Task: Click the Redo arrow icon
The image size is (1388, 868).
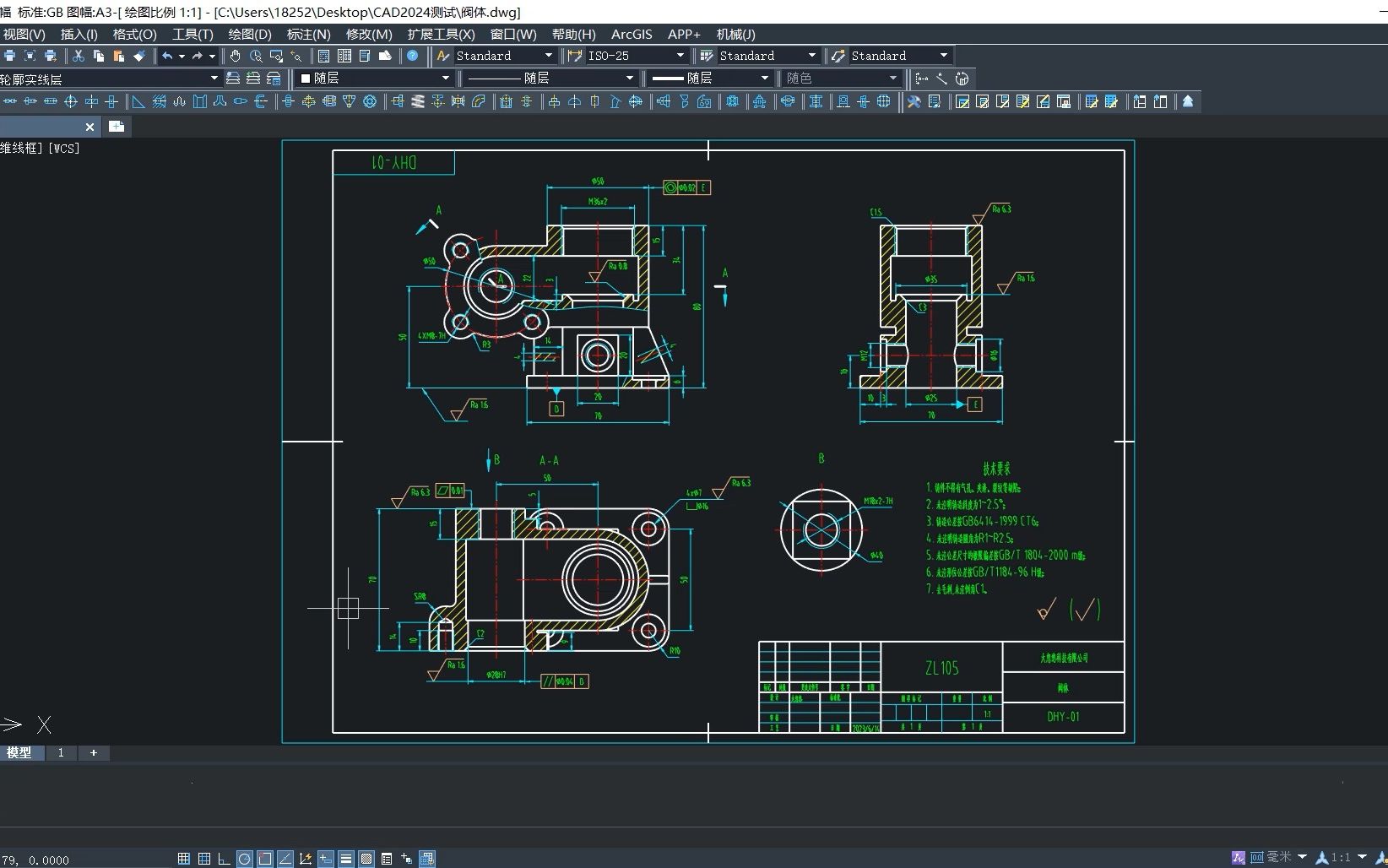Action: 198,56
